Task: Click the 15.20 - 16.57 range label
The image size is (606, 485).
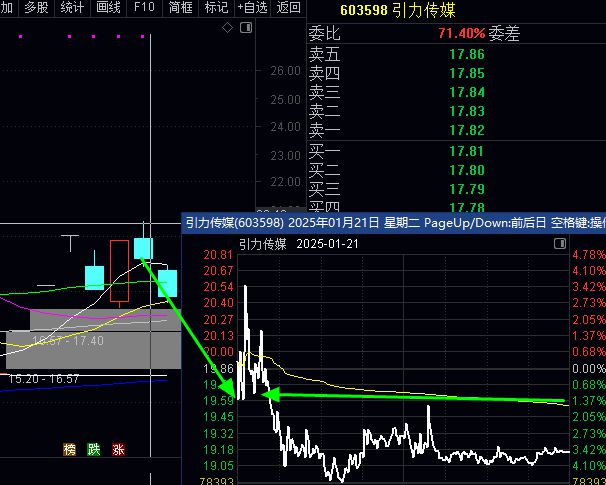Action: tap(44, 379)
